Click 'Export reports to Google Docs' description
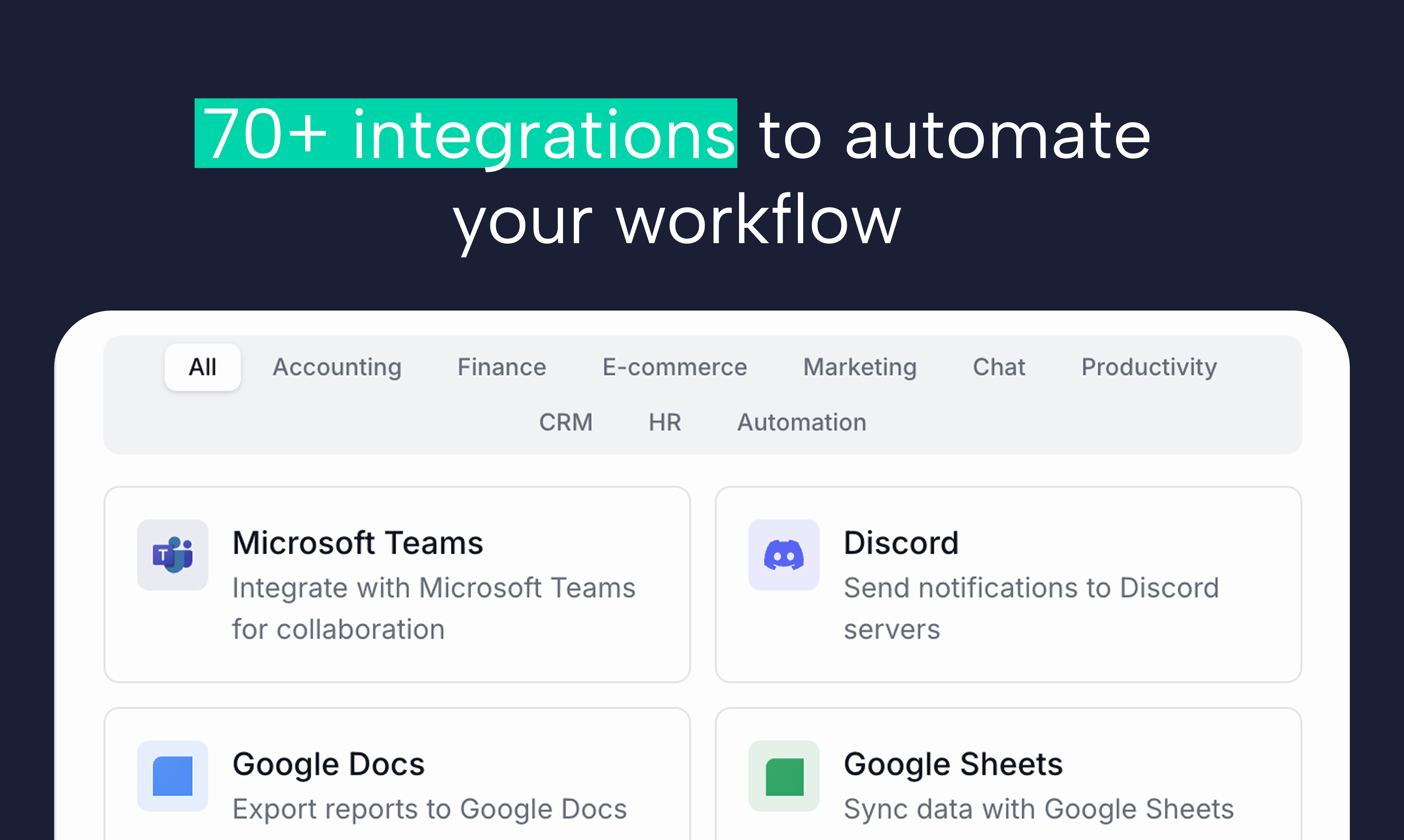The height and width of the screenshot is (840, 1404). click(x=430, y=809)
